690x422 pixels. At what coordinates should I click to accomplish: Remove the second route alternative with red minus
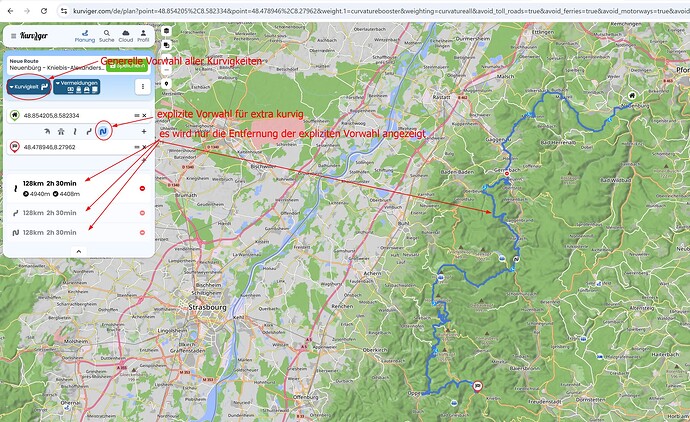click(x=142, y=213)
